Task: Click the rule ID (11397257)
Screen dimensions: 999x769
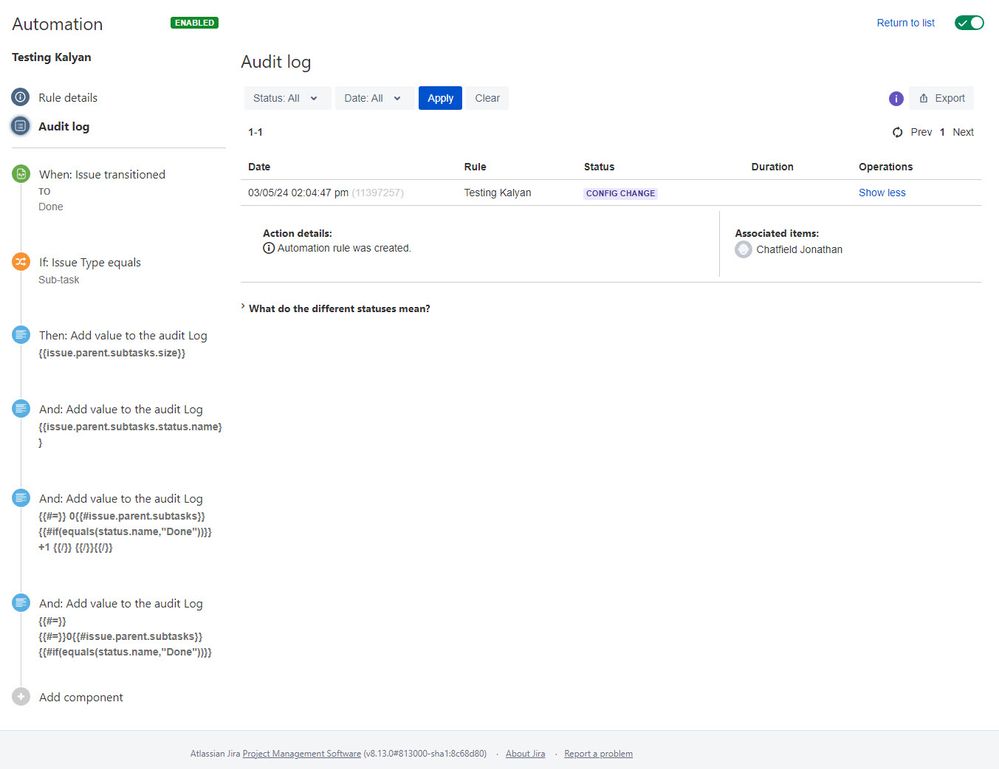Action: [x=377, y=192]
